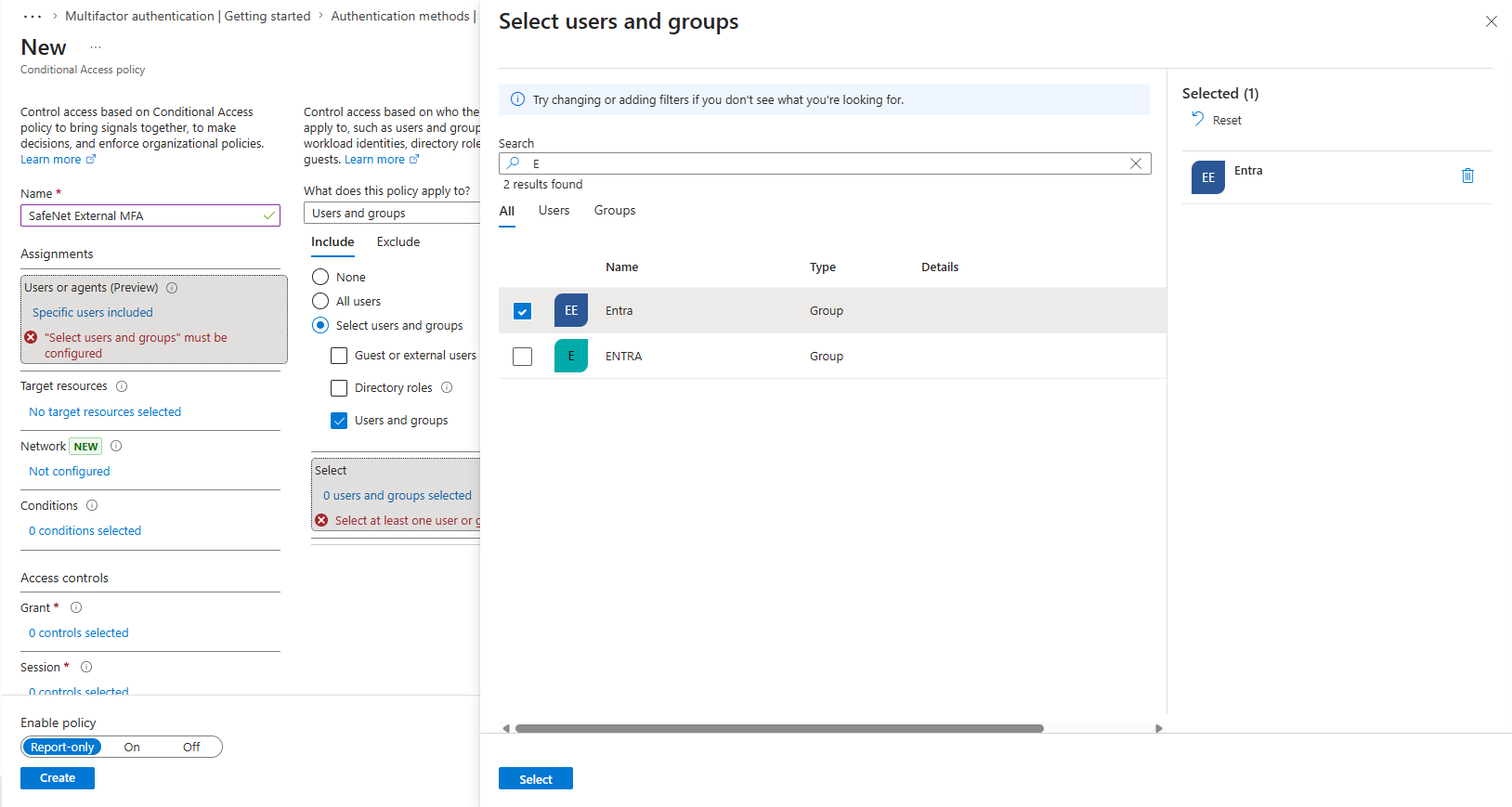Show info tooltip for Grant
Screen dimensions: 1512x807
pyautogui.click(x=76, y=607)
